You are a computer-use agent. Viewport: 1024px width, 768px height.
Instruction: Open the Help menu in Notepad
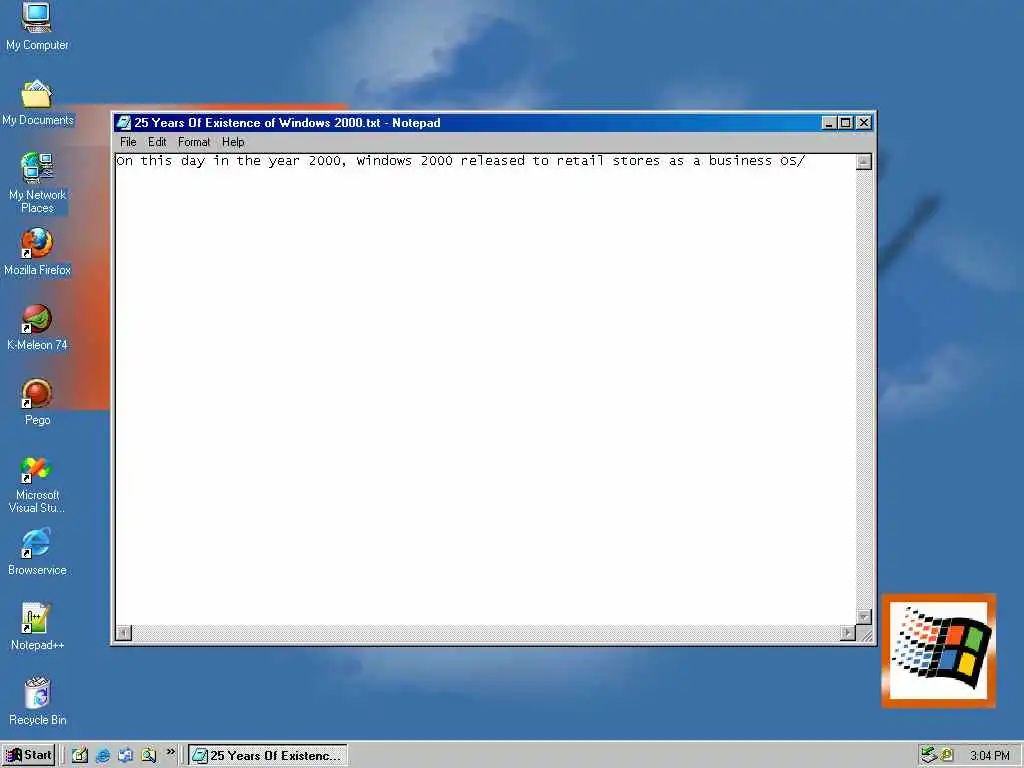[233, 142]
